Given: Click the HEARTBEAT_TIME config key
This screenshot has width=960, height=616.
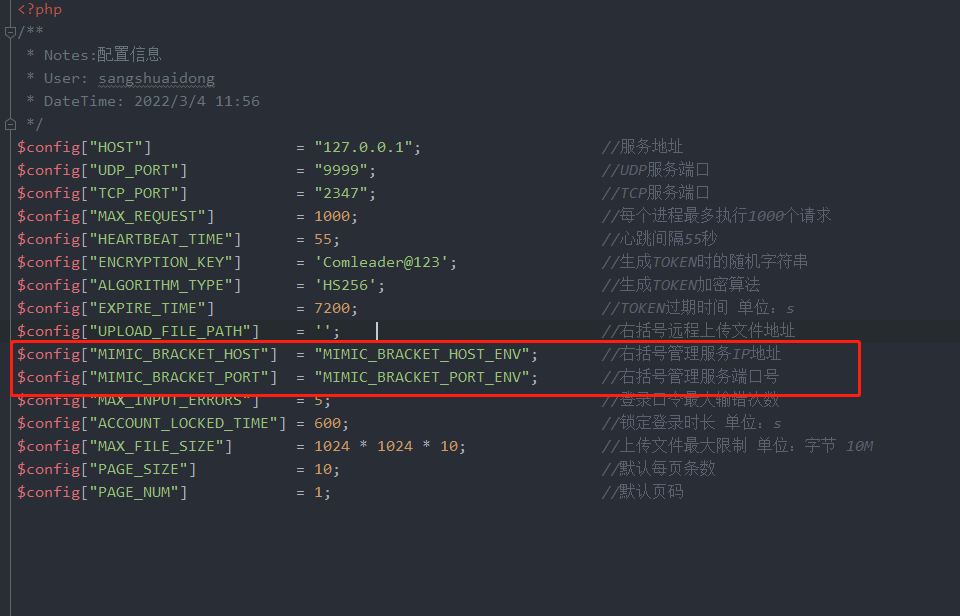Looking at the screenshot, I should pos(165,239).
